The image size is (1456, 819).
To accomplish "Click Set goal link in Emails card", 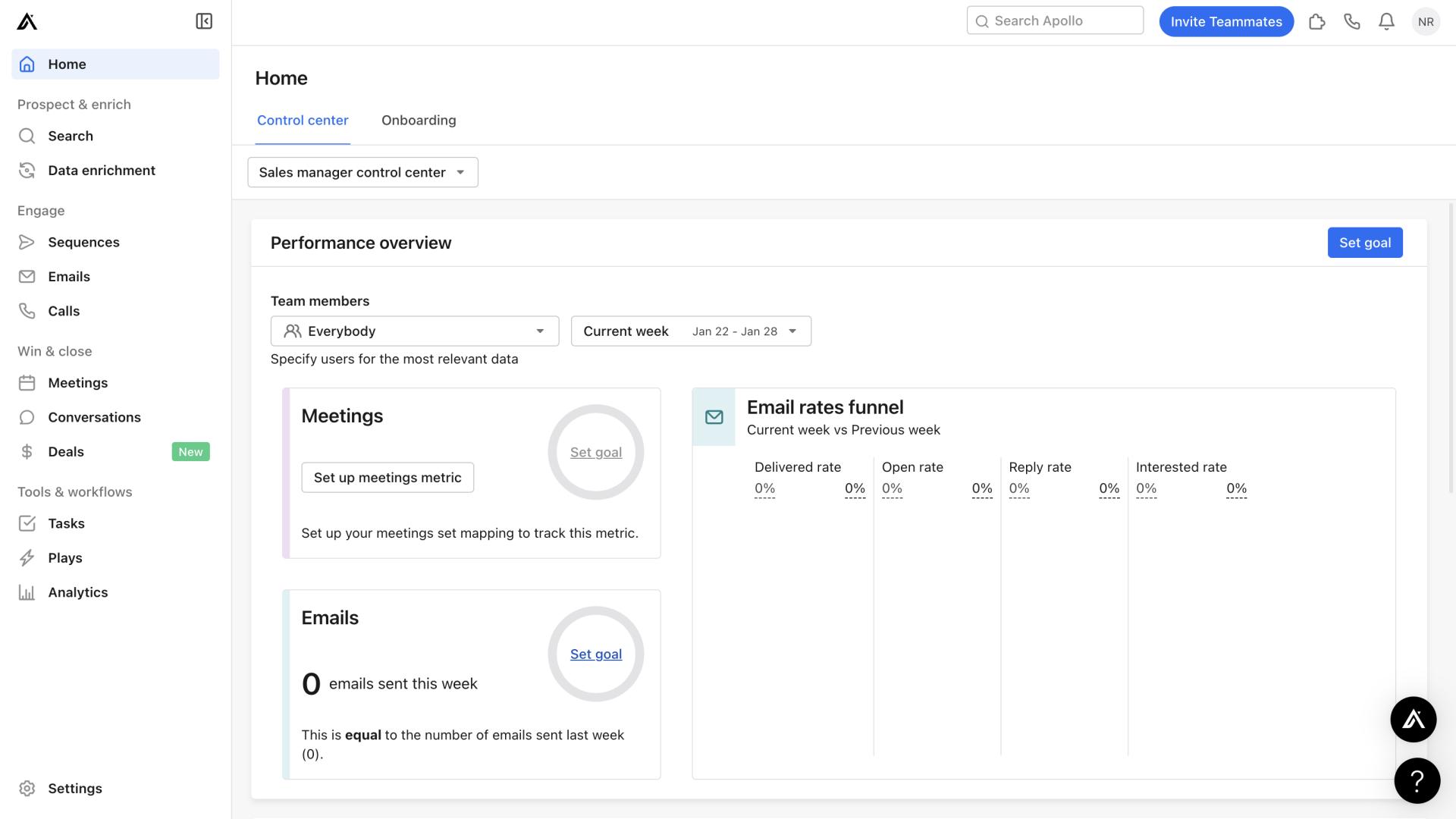I will click(596, 654).
